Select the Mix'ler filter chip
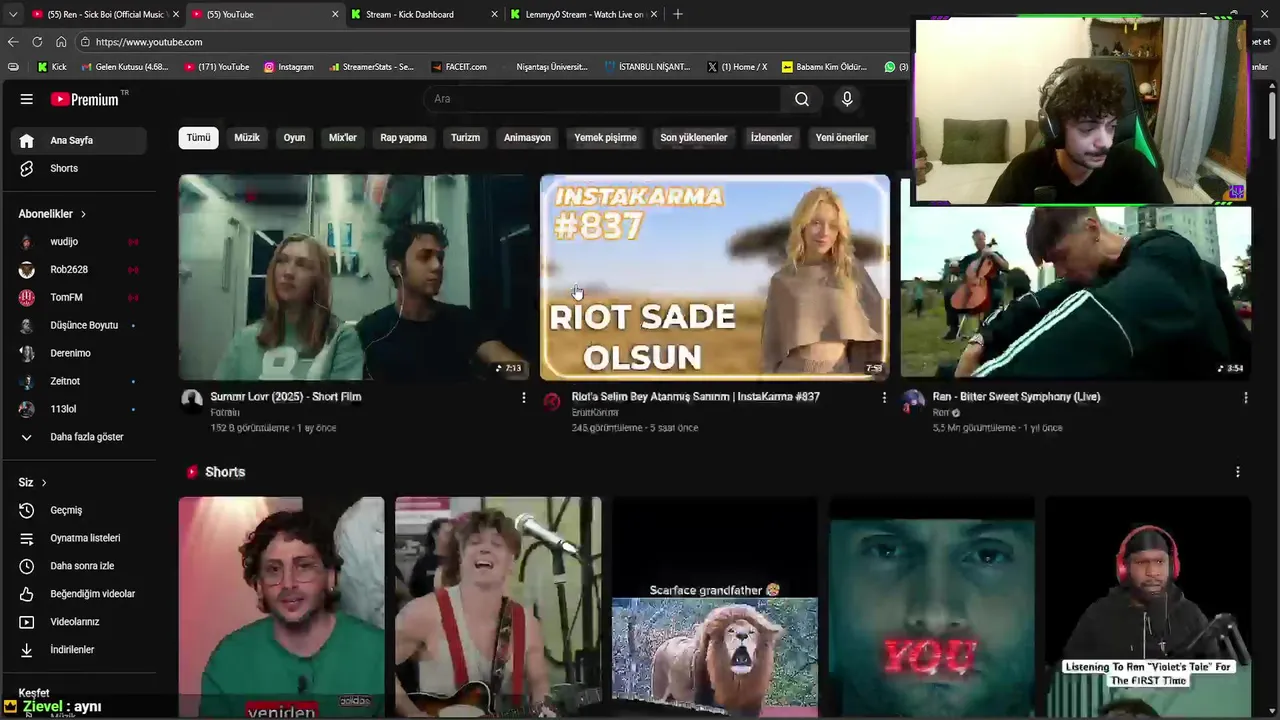Image resolution: width=1280 pixels, height=720 pixels. click(x=343, y=138)
